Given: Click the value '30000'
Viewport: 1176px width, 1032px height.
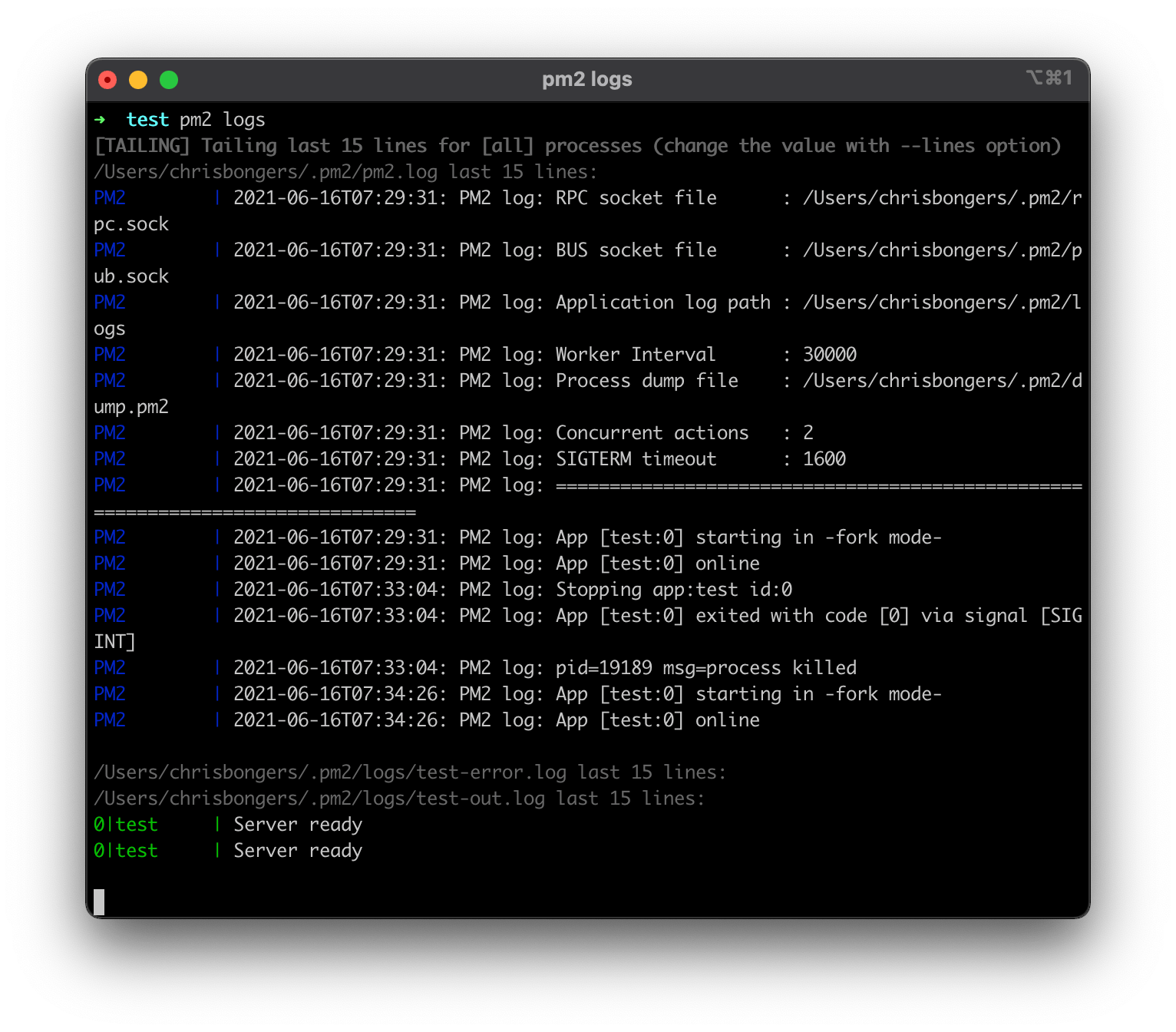Looking at the screenshot, I should [830, 355].
